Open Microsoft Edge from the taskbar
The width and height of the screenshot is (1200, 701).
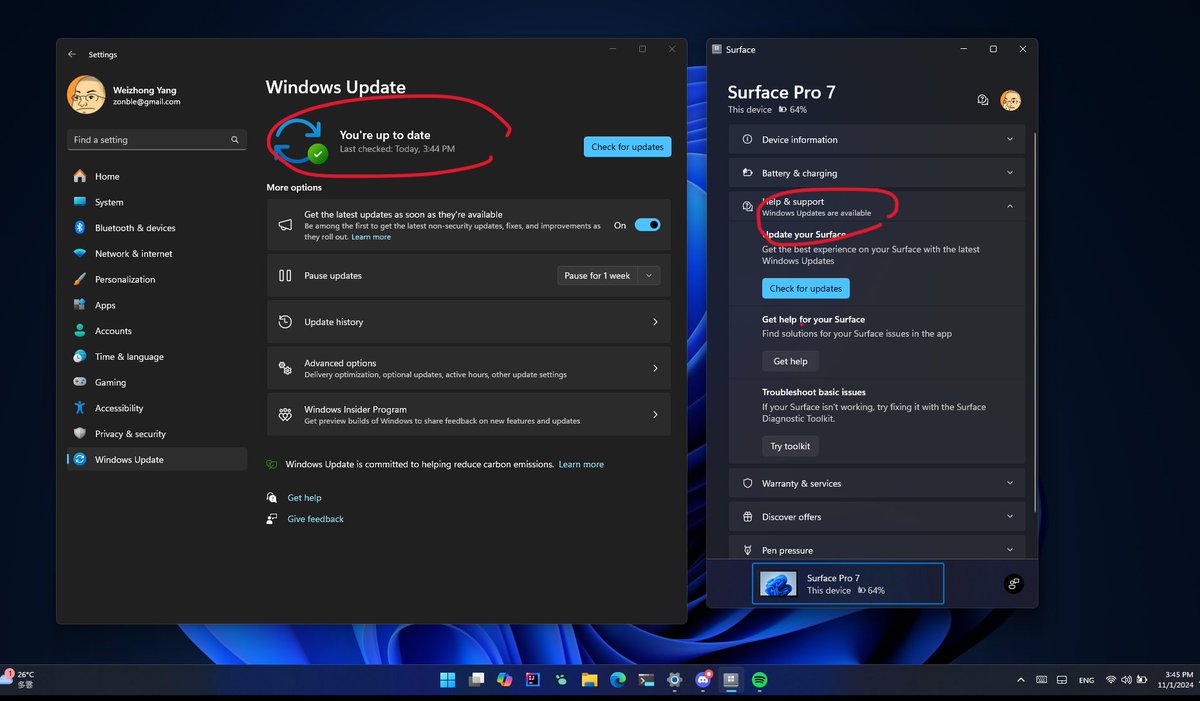point(618,680)
